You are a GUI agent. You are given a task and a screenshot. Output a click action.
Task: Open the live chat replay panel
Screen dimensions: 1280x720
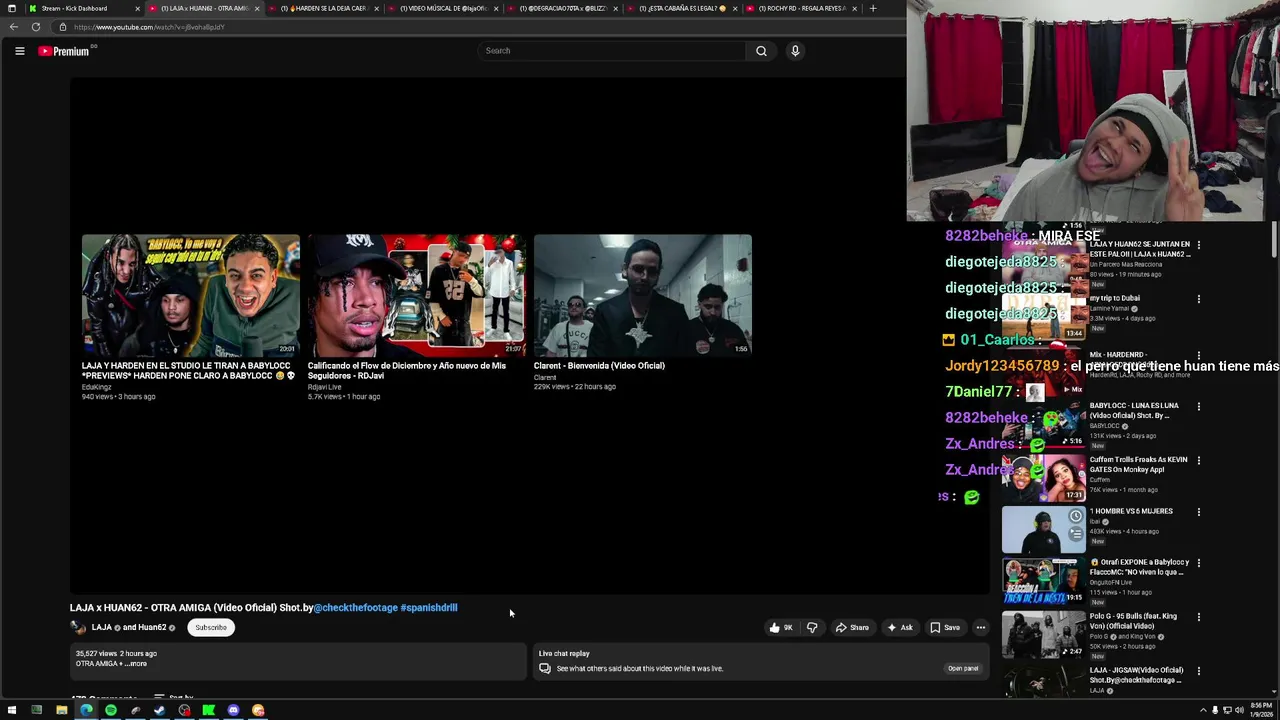963,668
